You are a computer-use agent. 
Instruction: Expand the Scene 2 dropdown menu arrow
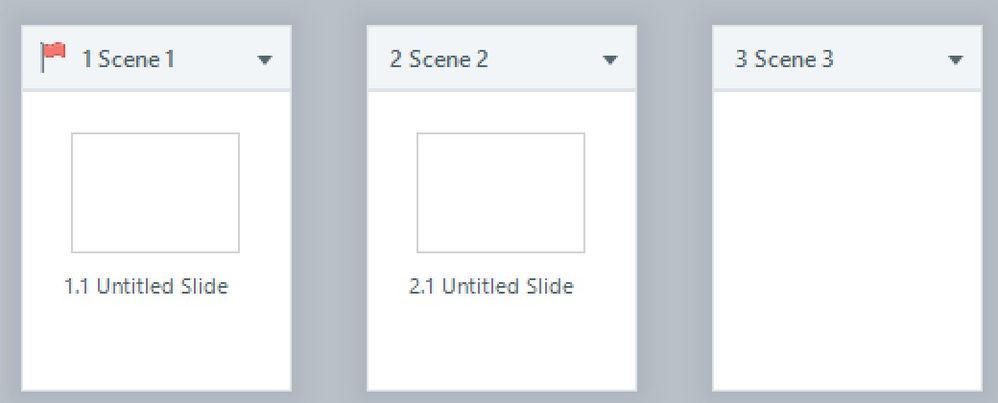coord(610,60)
